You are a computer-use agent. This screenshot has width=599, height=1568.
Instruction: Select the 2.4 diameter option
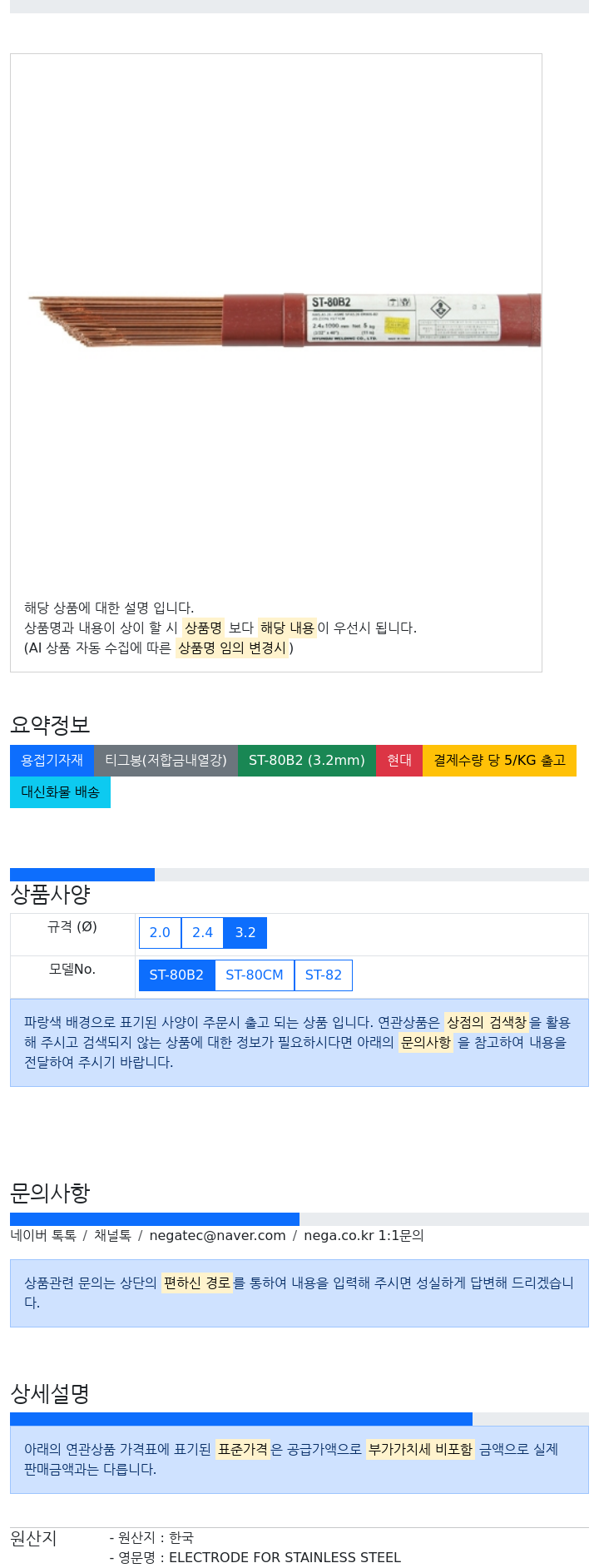[202, 932]
